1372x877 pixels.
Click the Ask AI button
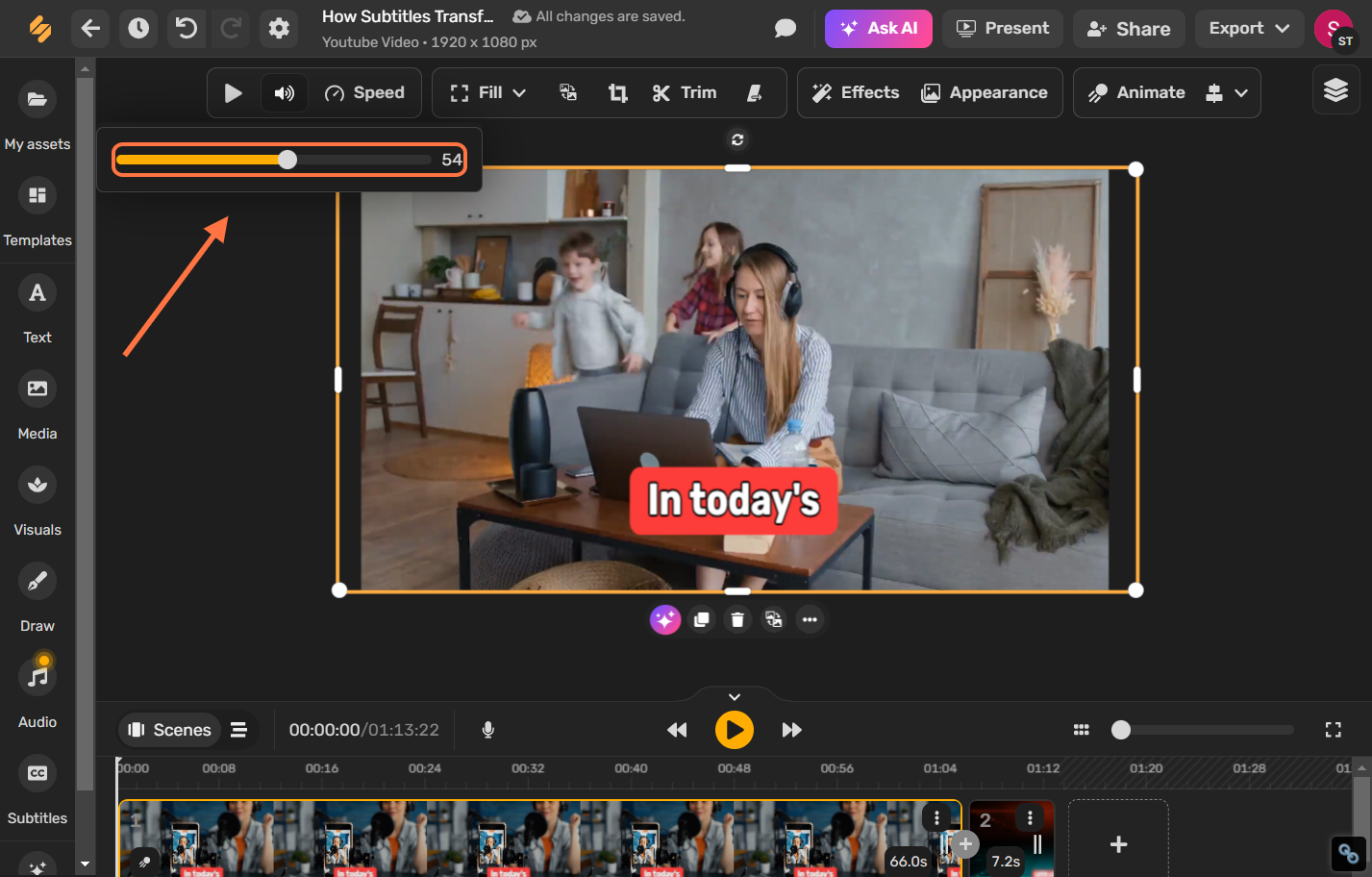tap(878, 29)
